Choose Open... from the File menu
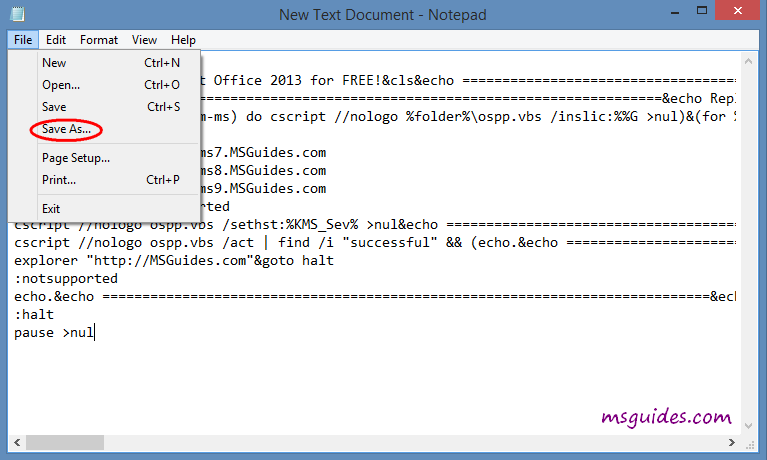The width and height of the screenshot is (767, 460). click(104, 85)
